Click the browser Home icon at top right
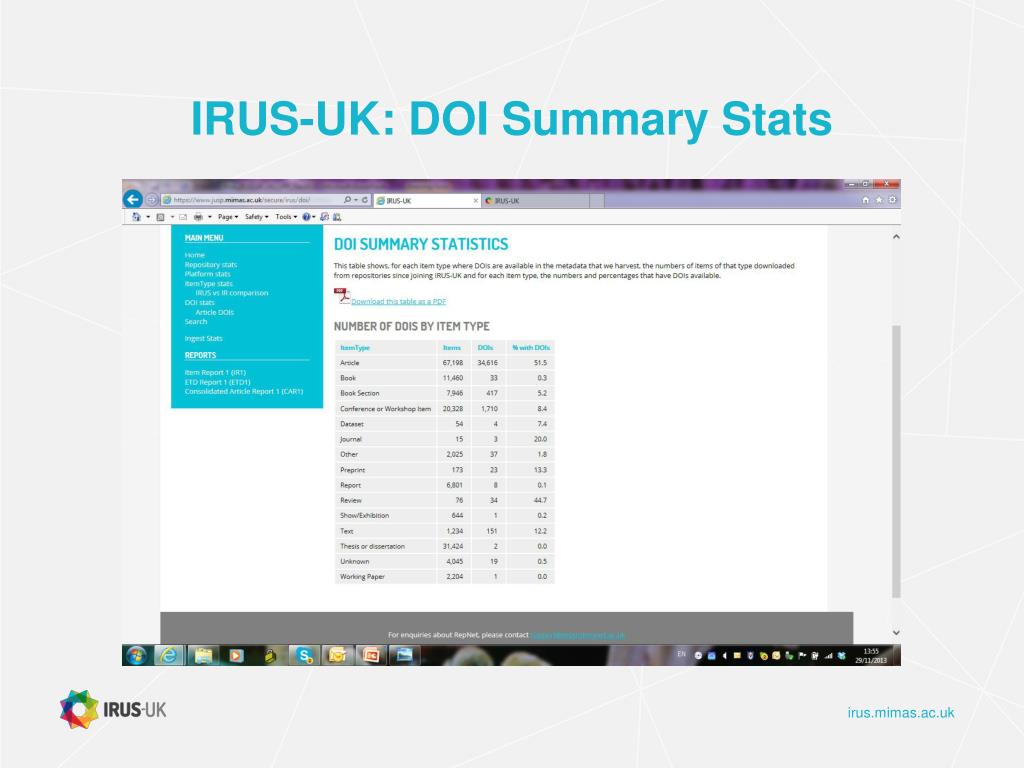This screenshot has width=1024, height=768. pos(866,200)
